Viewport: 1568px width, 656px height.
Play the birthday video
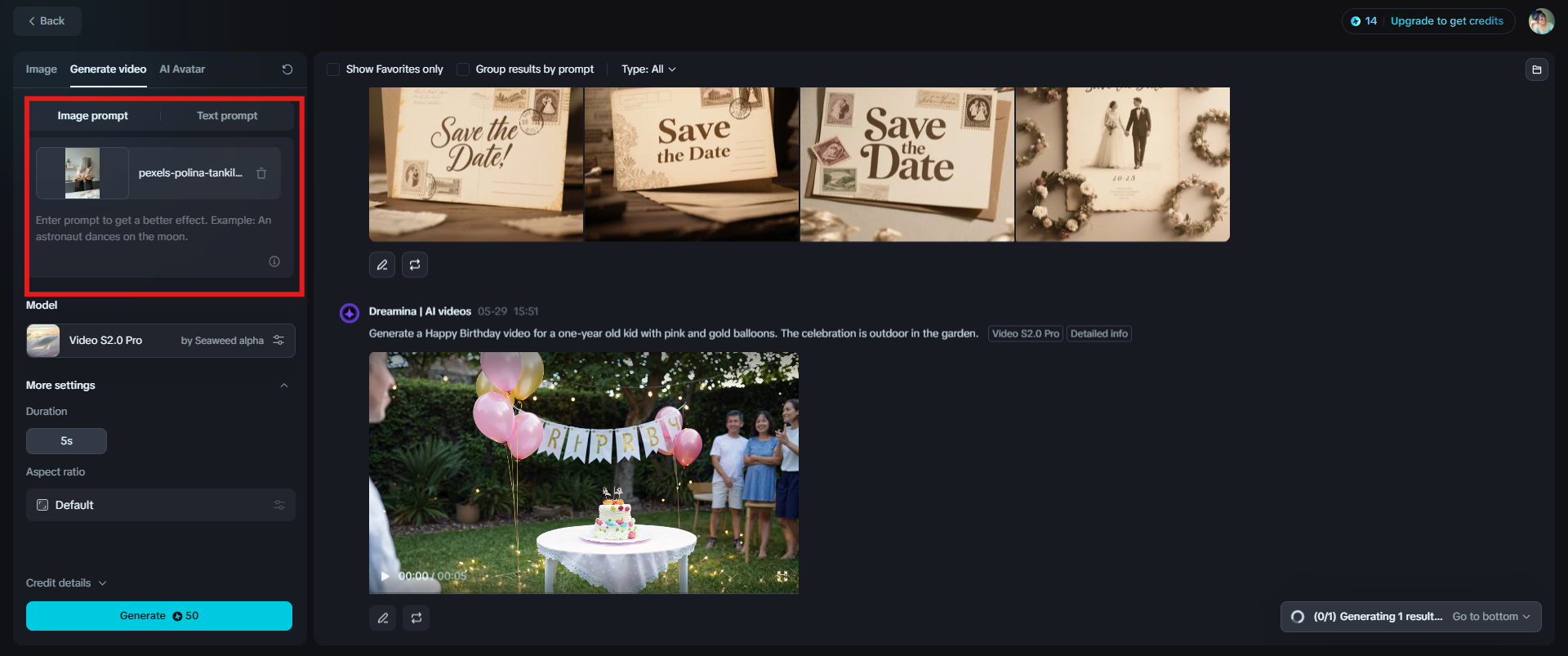(x=385, y=576)
